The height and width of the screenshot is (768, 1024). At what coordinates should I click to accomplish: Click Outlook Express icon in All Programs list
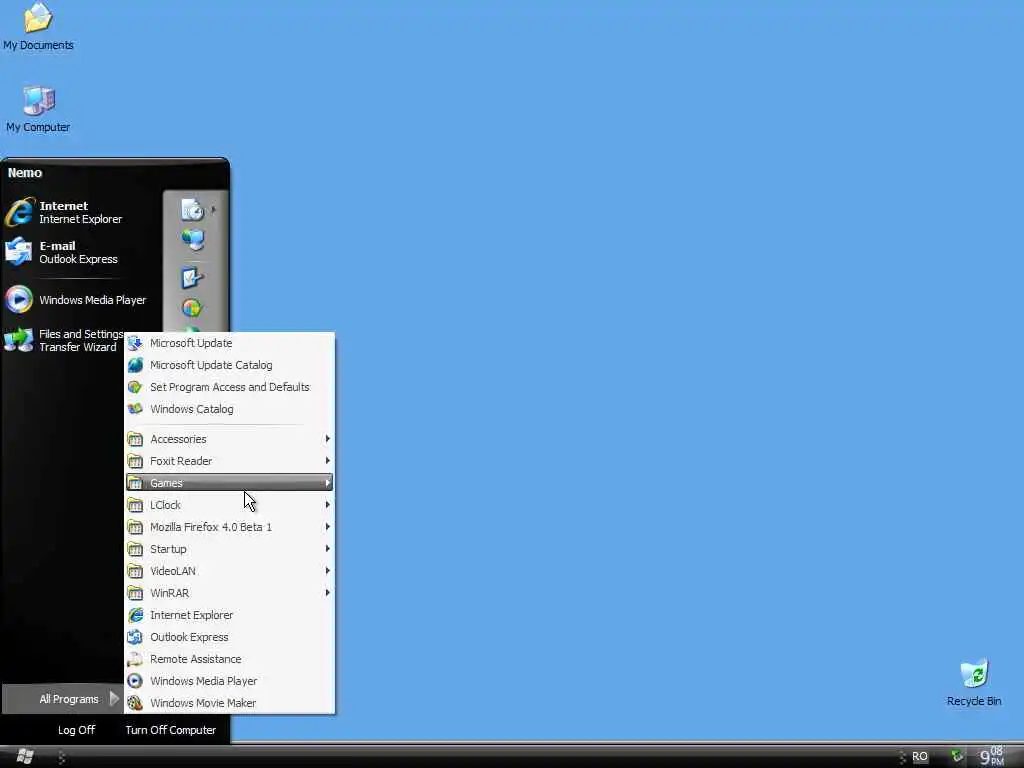[135, 637]
